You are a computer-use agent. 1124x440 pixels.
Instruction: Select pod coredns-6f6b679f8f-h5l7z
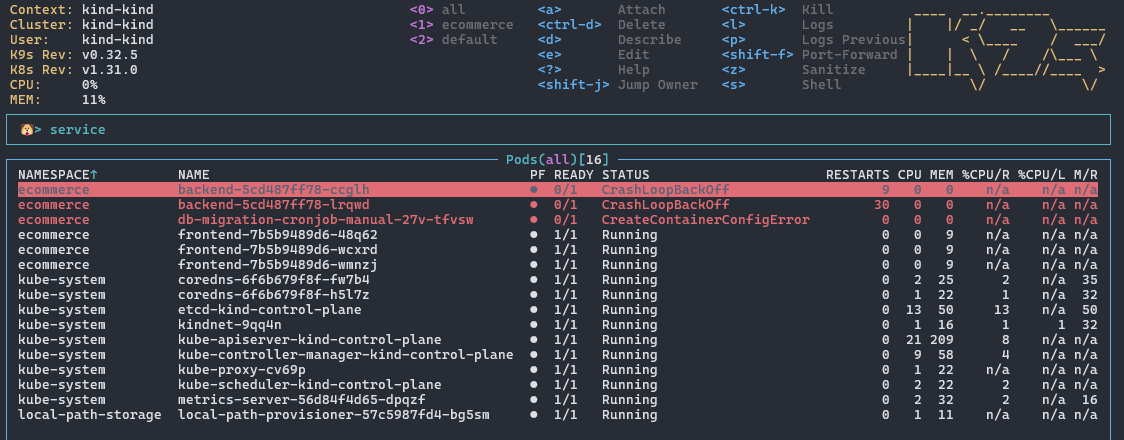coord(558,295)
